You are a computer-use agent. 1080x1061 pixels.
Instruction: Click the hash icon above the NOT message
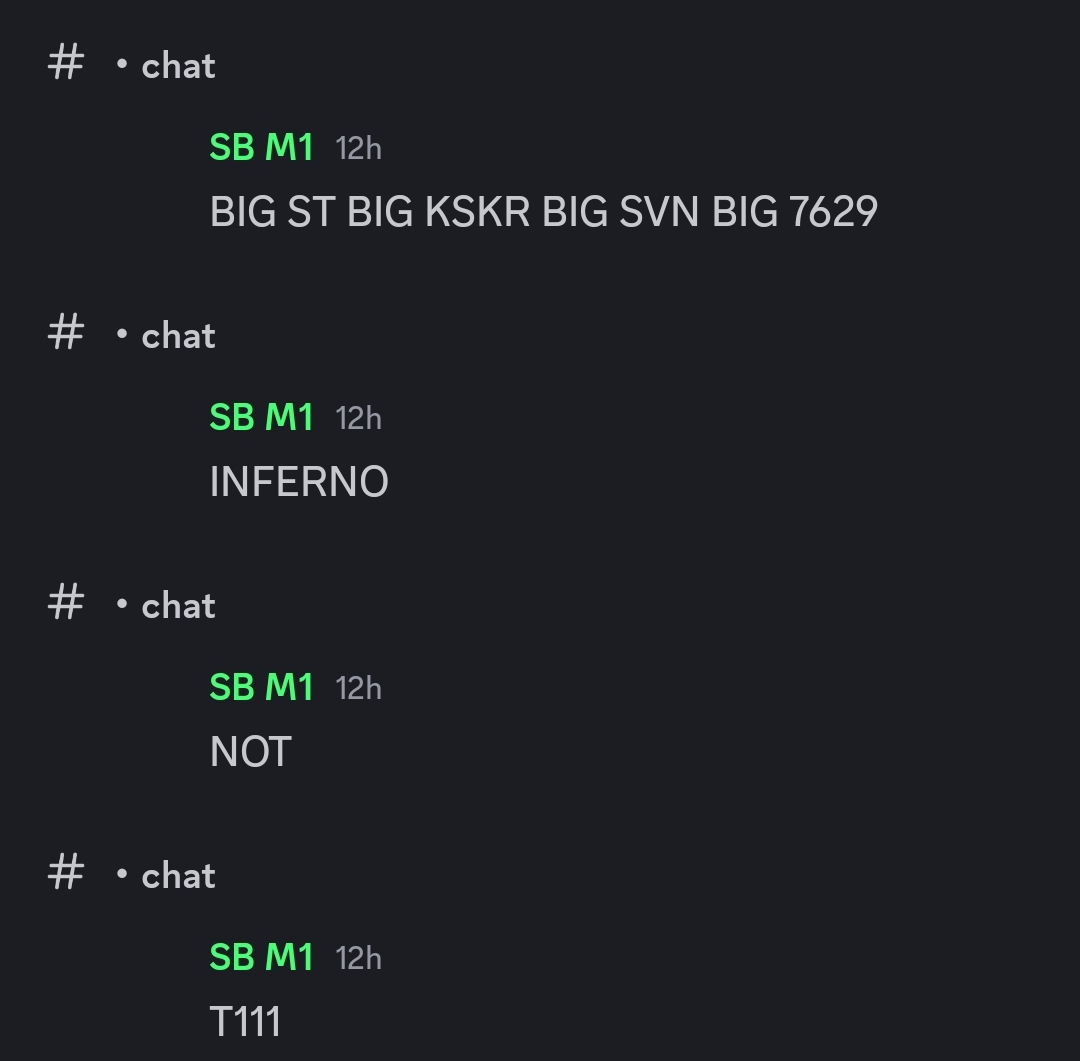pyautogui.click(x=65, y=602)
